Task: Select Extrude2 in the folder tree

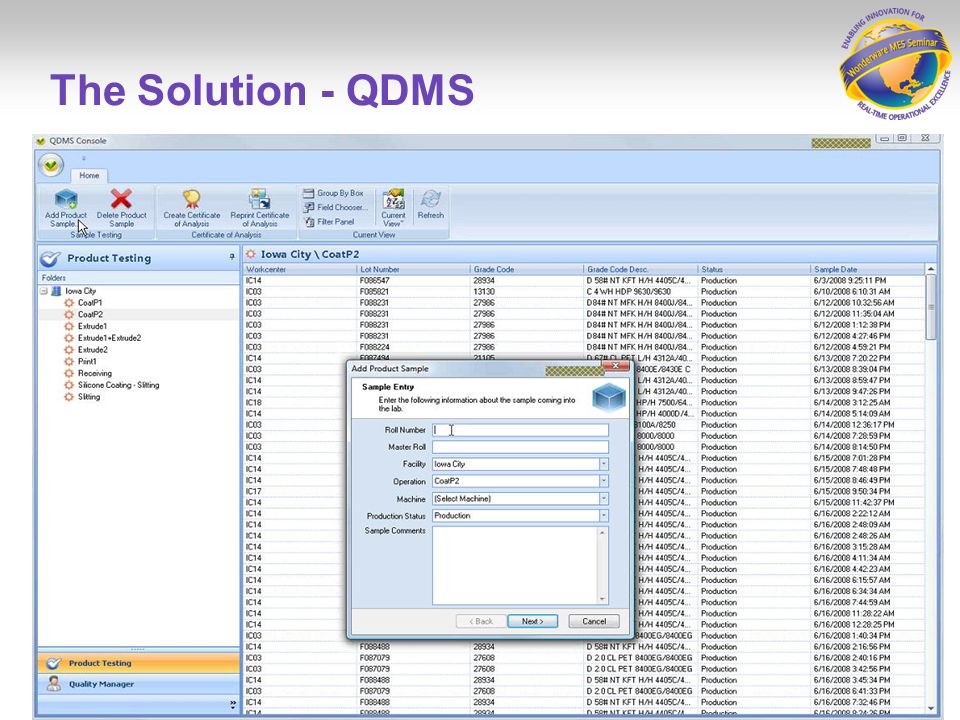Action: pyautogui.click(x=92, y=350)
